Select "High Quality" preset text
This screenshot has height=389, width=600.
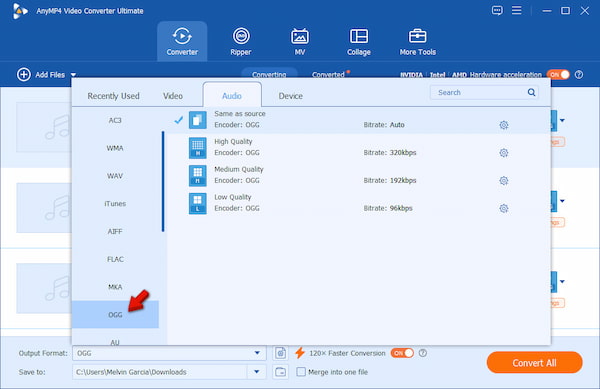click(233, 142)
